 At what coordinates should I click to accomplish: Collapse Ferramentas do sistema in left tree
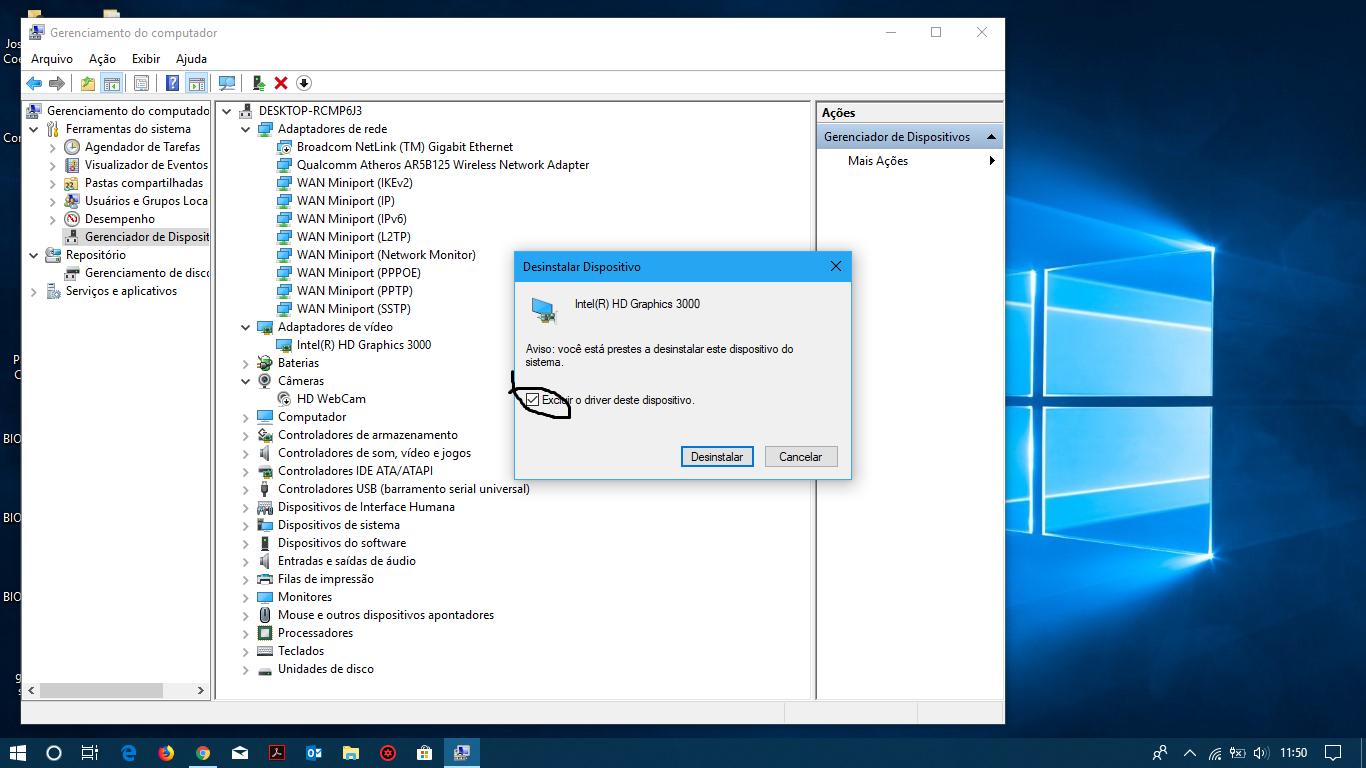(x=34, y=129)
